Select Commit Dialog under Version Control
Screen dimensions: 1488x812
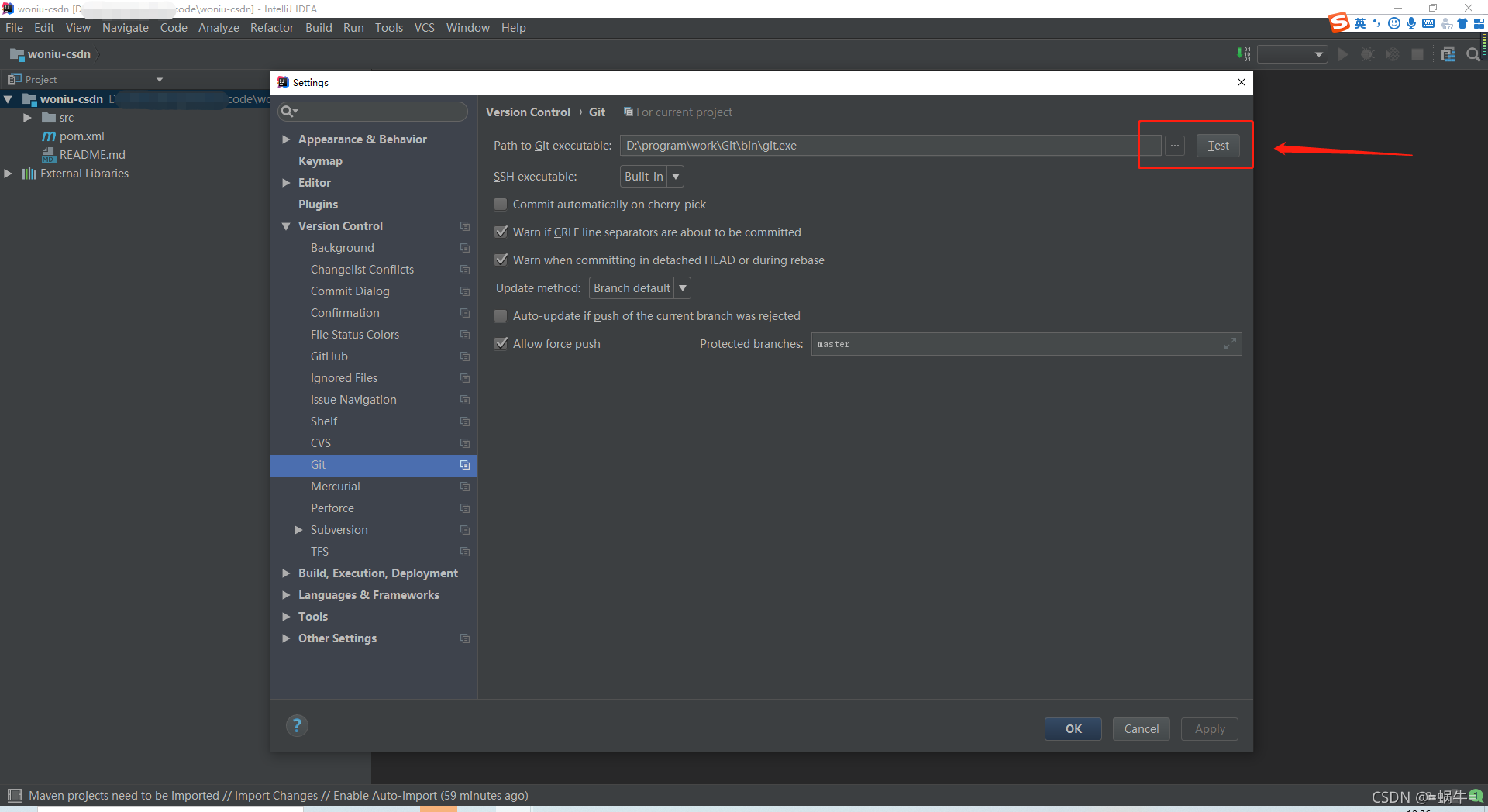coord(350,291)
